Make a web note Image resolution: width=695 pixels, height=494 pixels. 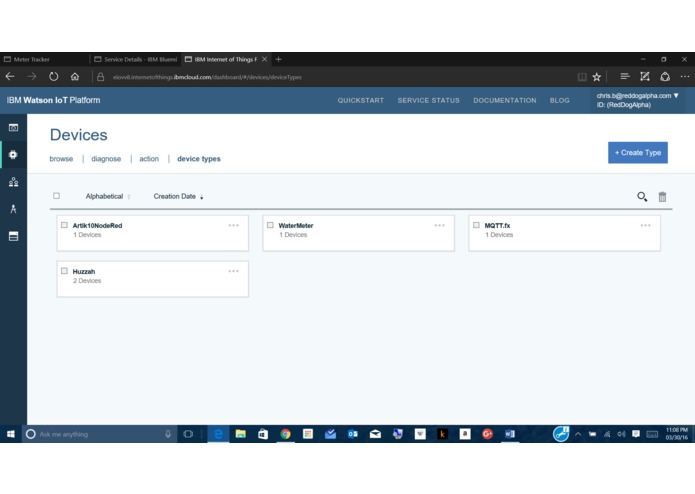pos(644,77)
